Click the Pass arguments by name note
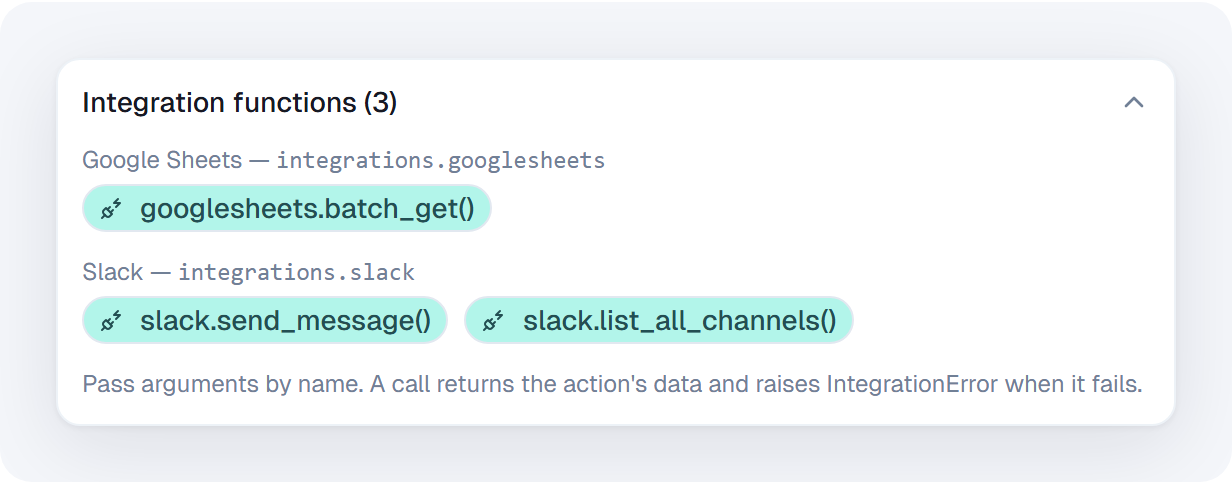This screenshot has height=482, width=1232. coord(612,384)
